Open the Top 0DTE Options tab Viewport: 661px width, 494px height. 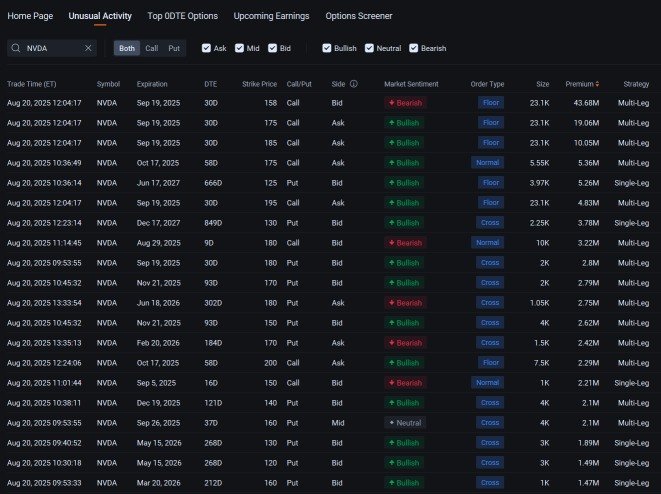[182, 16]
